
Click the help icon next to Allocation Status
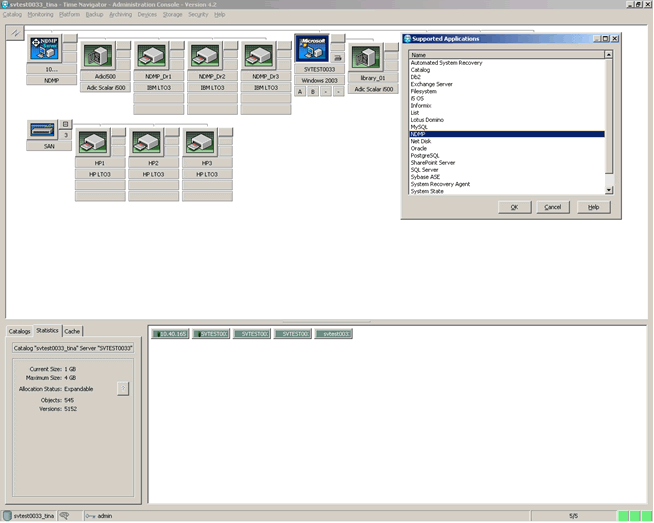[123, 389]
